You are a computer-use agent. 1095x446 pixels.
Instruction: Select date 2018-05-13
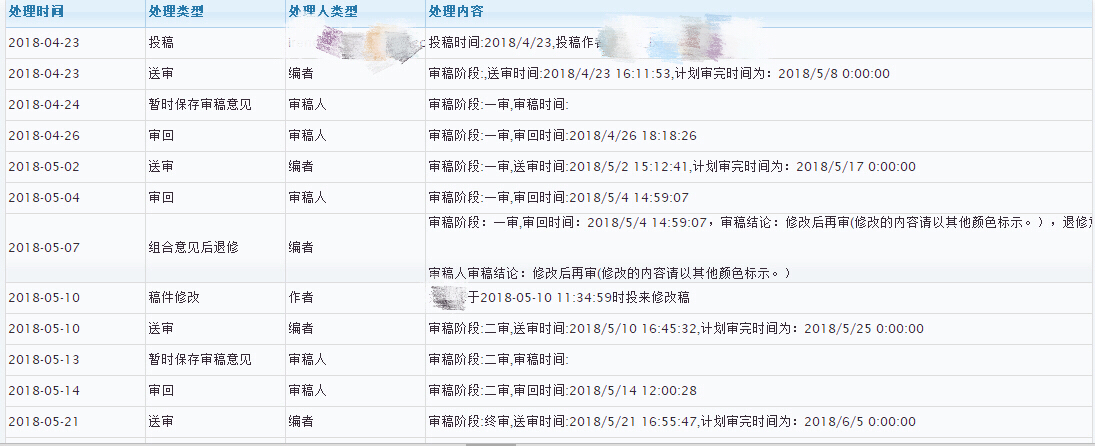(x=44, y=359)
